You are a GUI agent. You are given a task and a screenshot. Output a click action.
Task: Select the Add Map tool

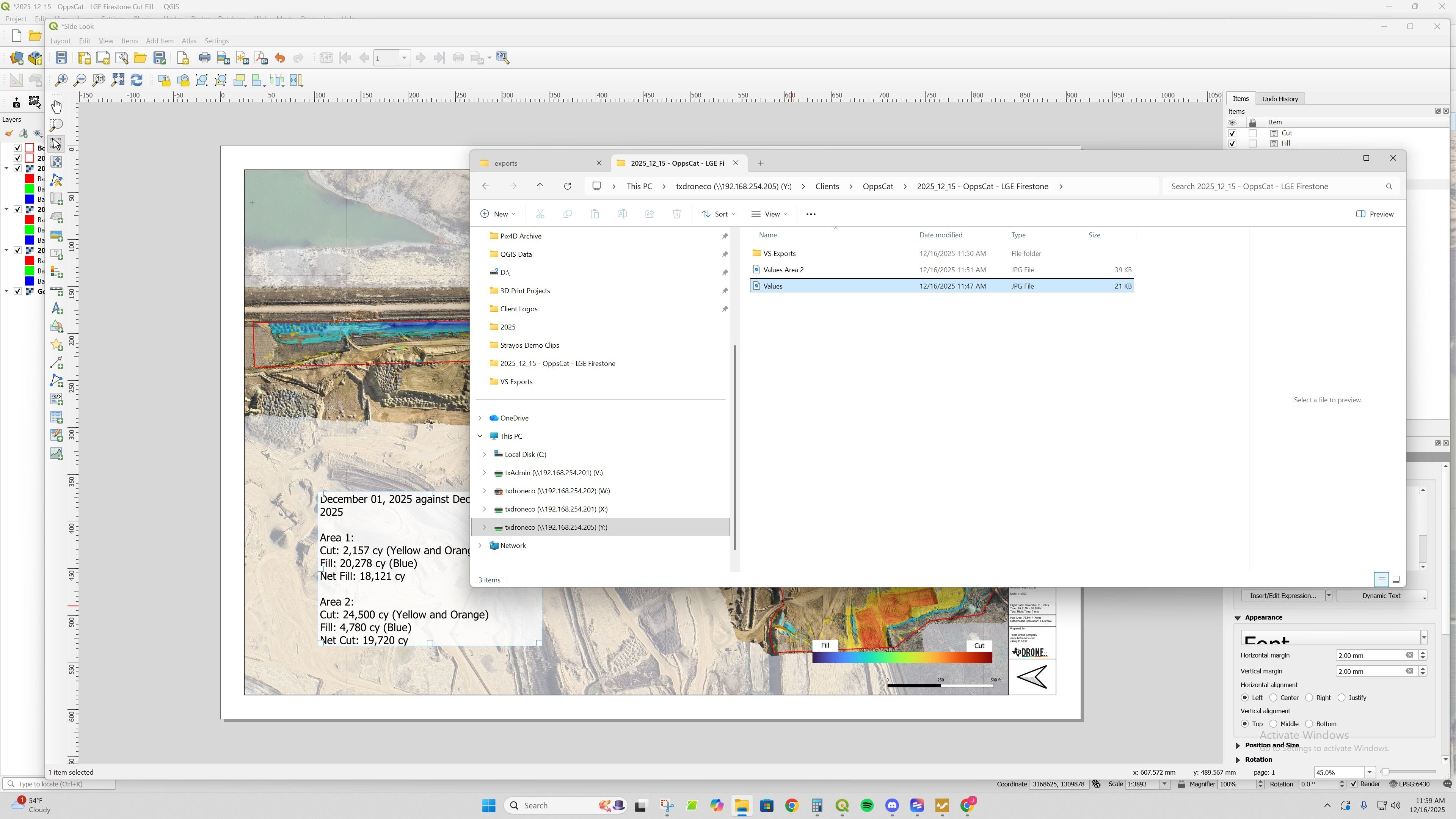click(56, 198)
